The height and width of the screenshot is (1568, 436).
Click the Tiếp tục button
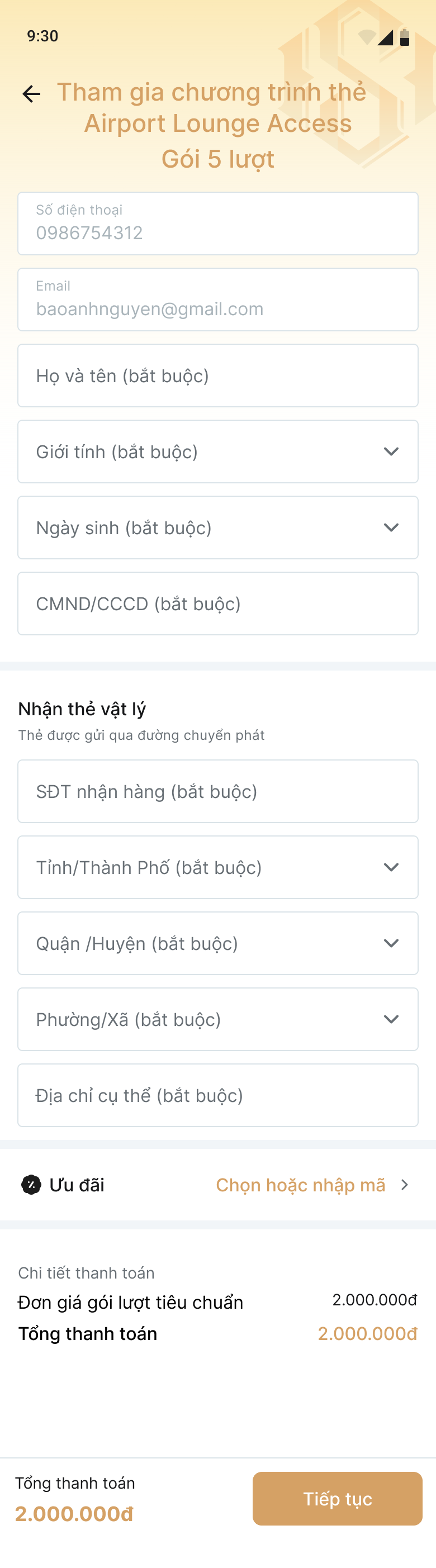tap(338, 1499)
